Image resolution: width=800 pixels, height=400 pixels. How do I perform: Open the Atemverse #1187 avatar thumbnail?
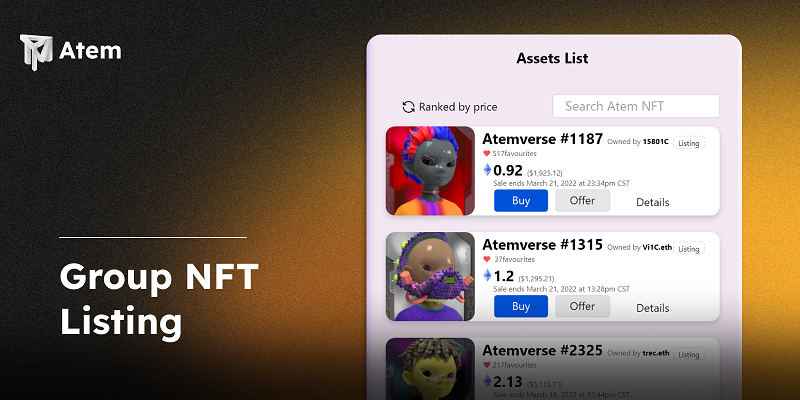(430, 171)
